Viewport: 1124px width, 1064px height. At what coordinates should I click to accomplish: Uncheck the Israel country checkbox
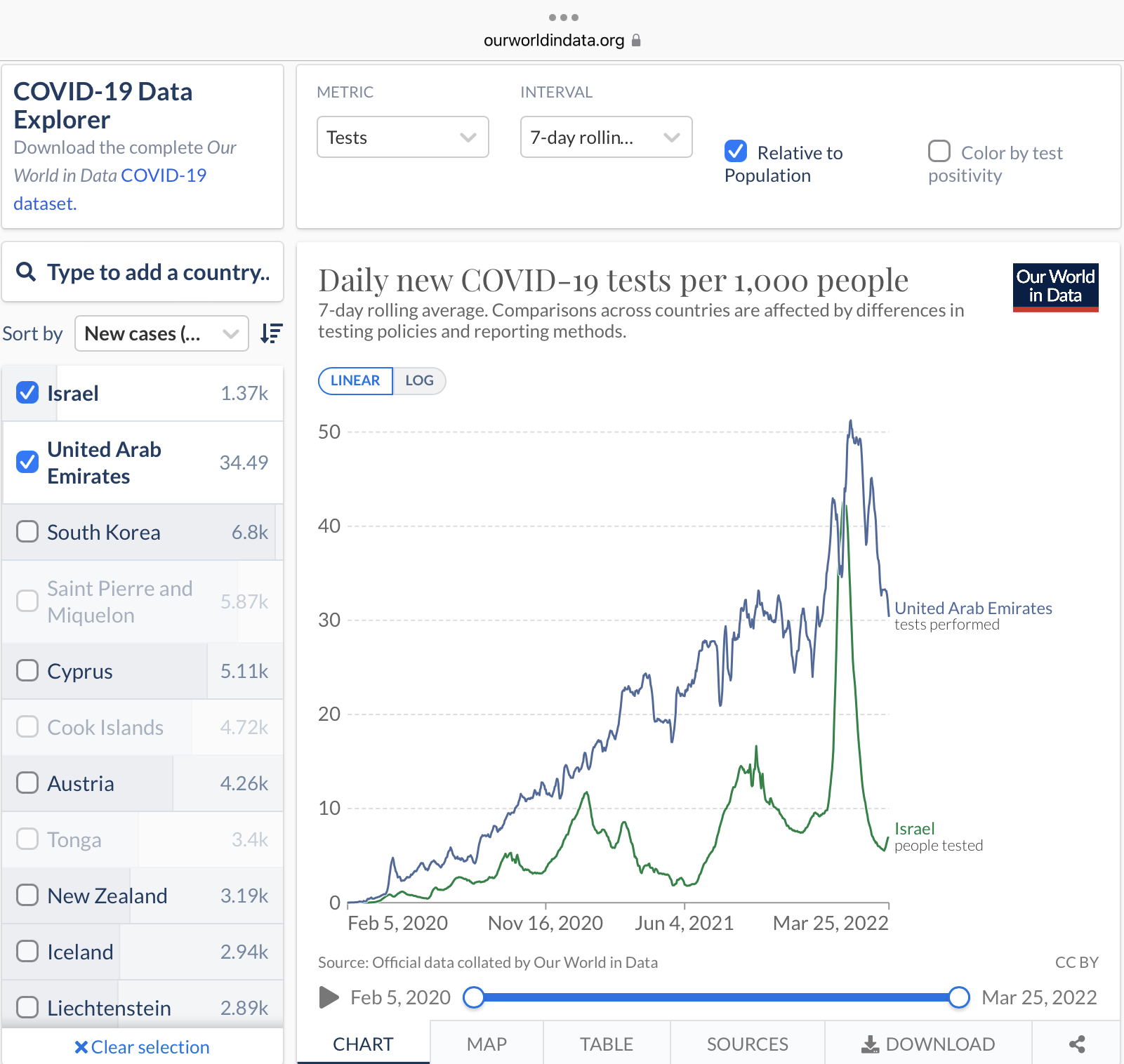(x=27, y=393)
